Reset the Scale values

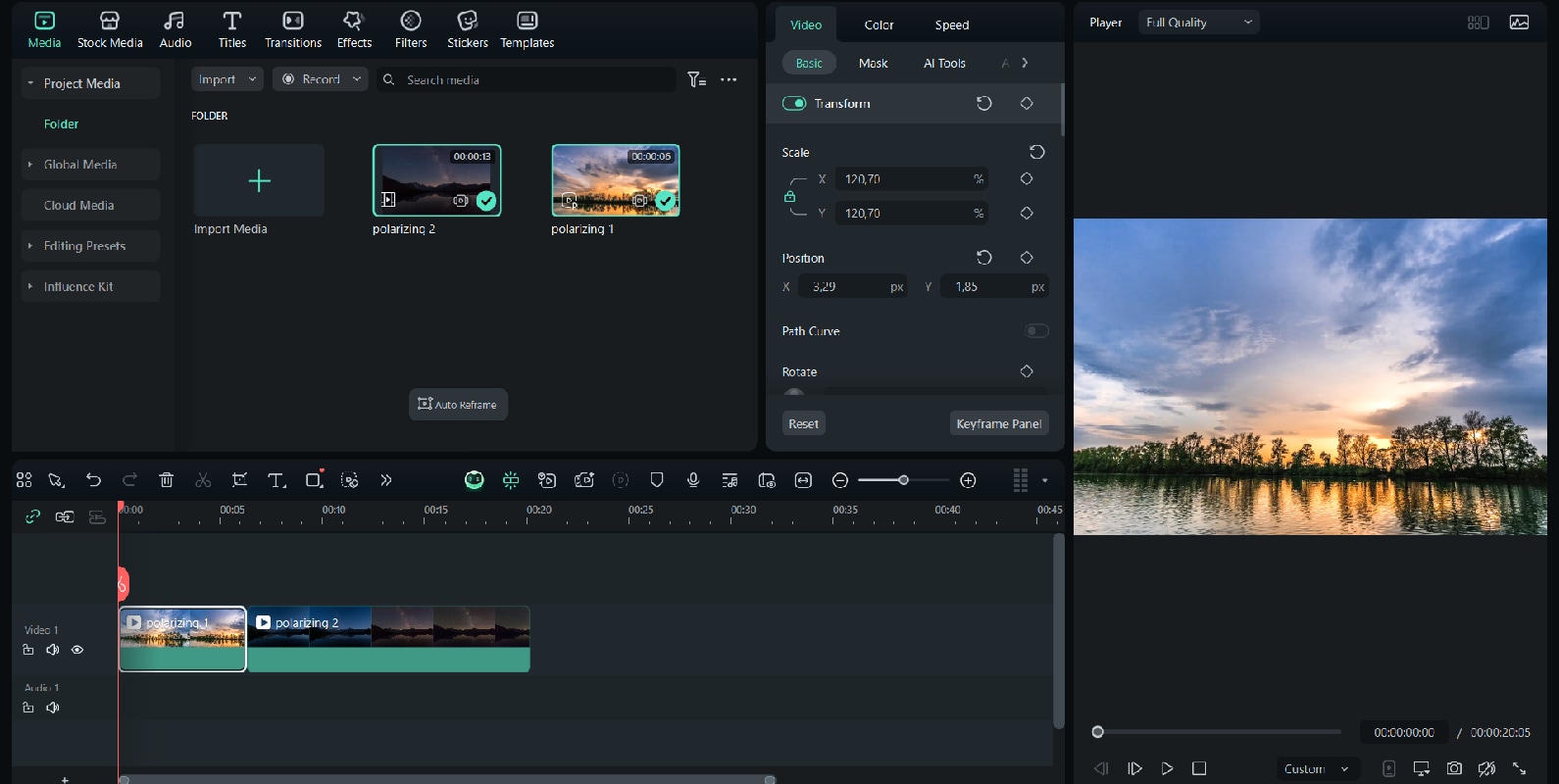point(1036,152)
